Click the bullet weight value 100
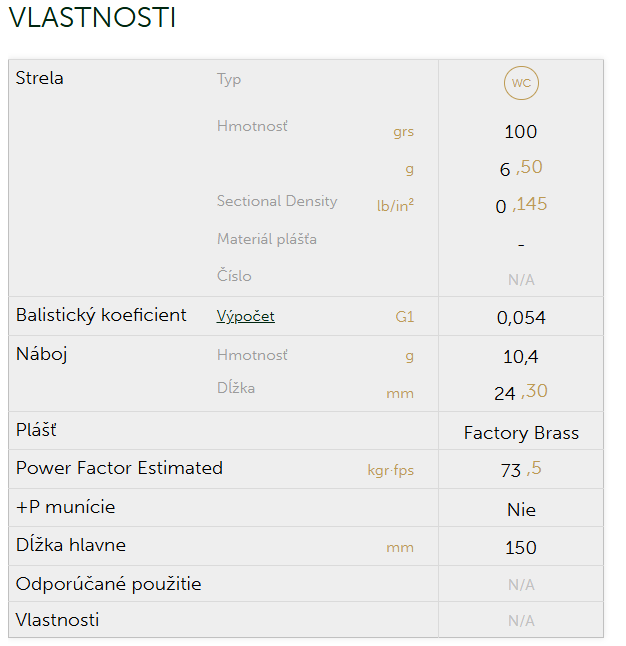626x646 pixels. [x=521, y=132]
